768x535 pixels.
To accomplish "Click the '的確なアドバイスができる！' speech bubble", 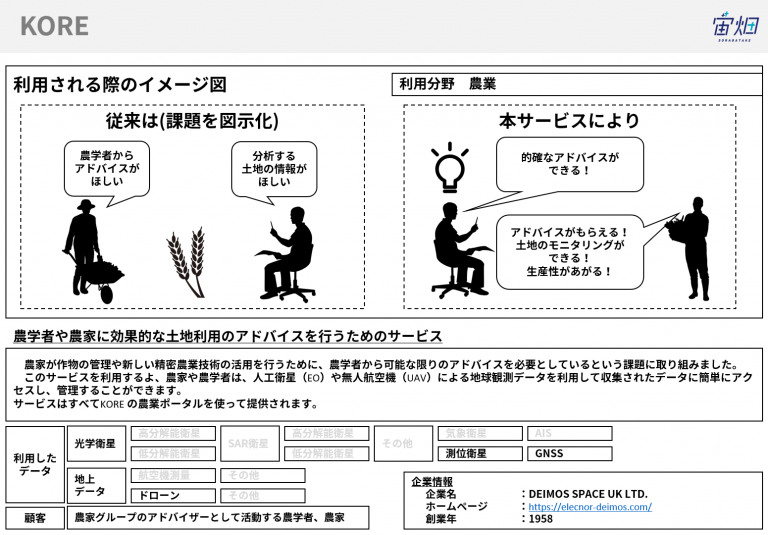I will pyautogui.click(x=570, y=165).
